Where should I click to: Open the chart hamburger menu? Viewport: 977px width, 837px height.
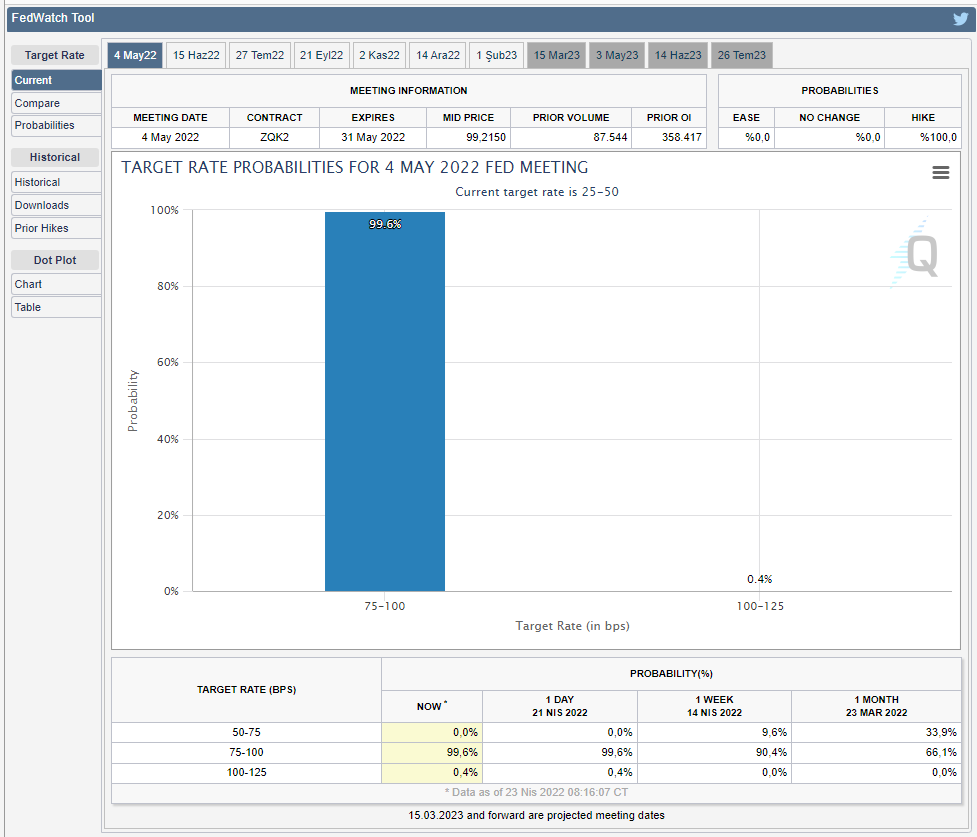(x=940, y=173)
